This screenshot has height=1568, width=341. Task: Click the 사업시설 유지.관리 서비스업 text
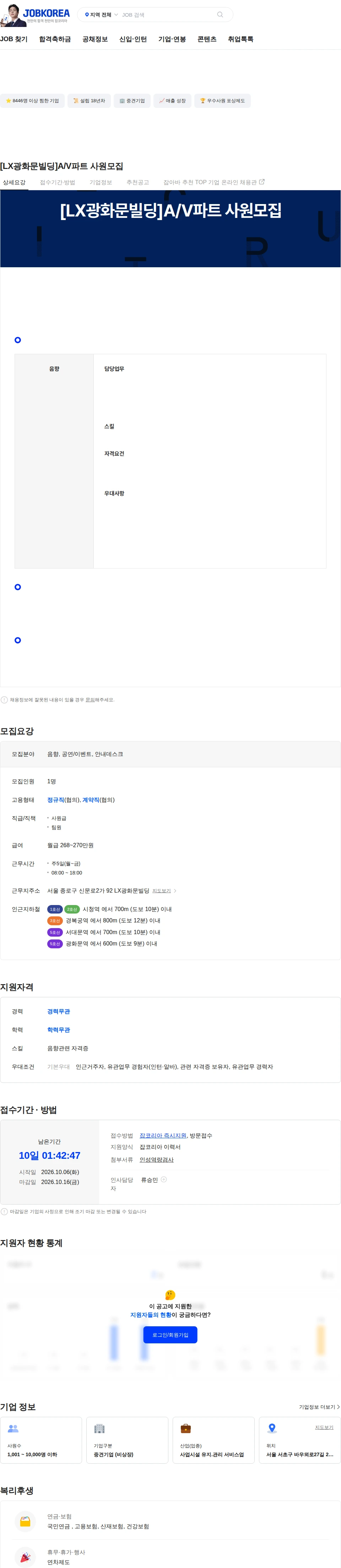point(212,1455)
